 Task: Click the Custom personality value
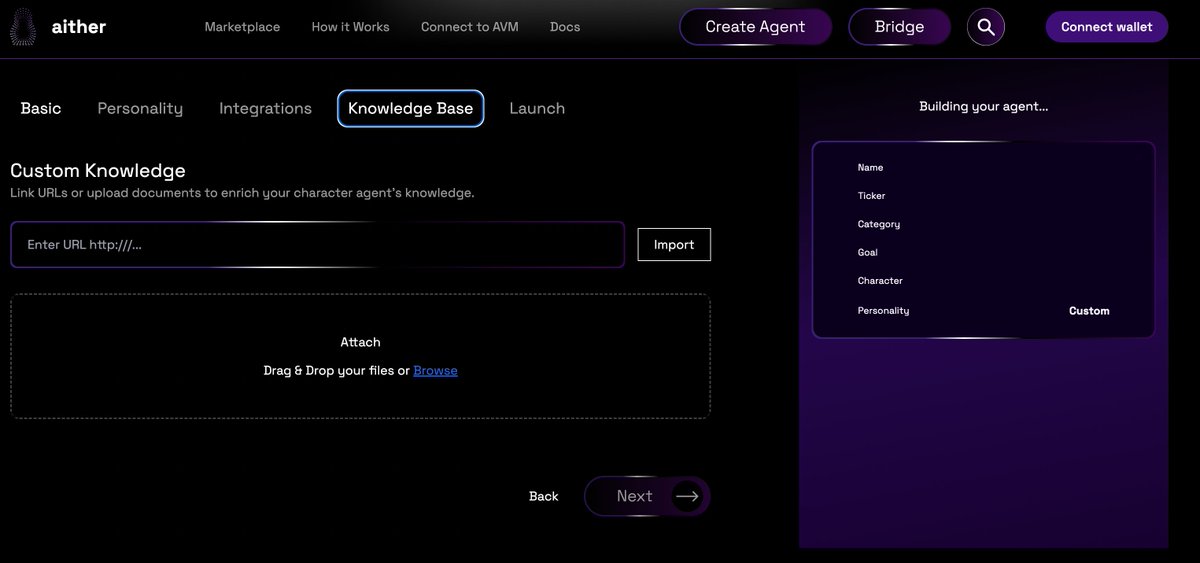tap(1089, 311)
